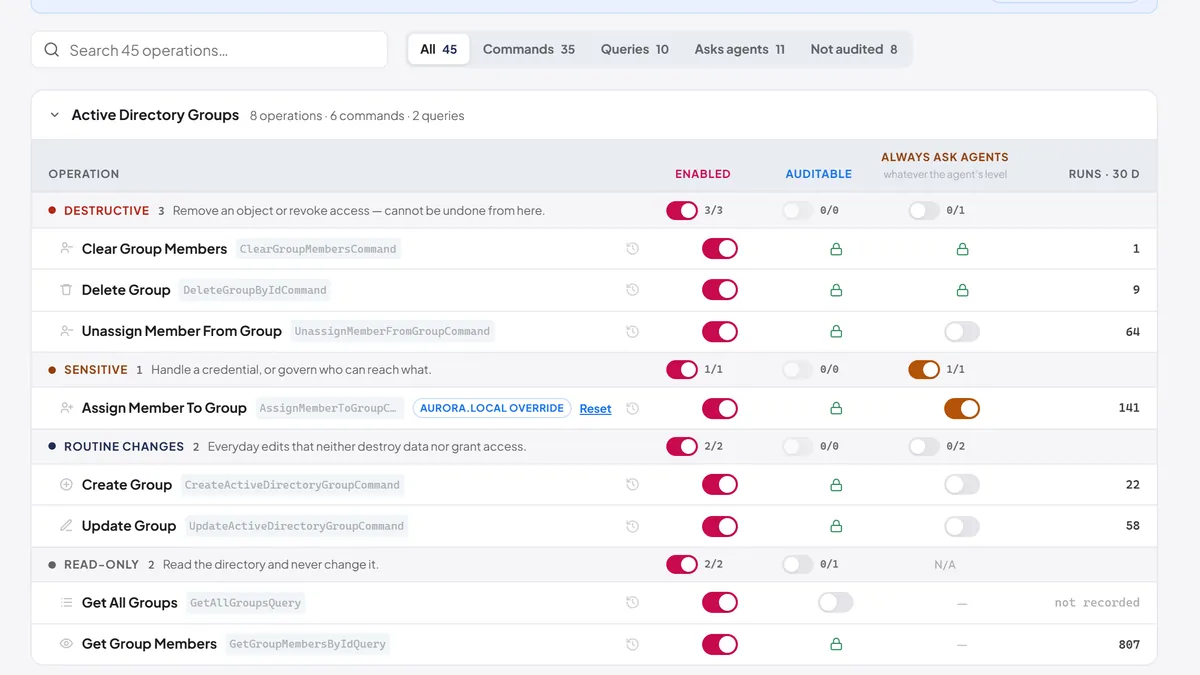This screenshot has height=675, width=1200.
Task: Click the plus-circle icon beside Create Group
Action: coord(66,485)
